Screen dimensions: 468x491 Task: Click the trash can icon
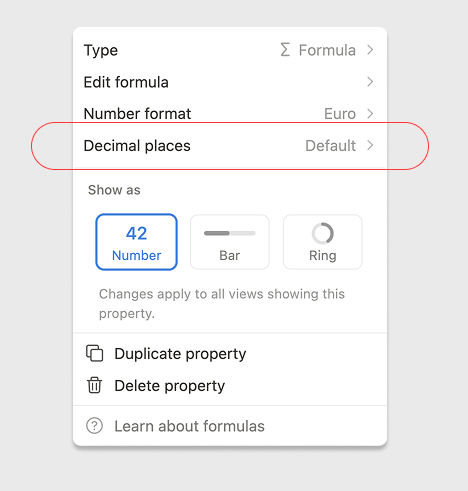tap(94, 385)
